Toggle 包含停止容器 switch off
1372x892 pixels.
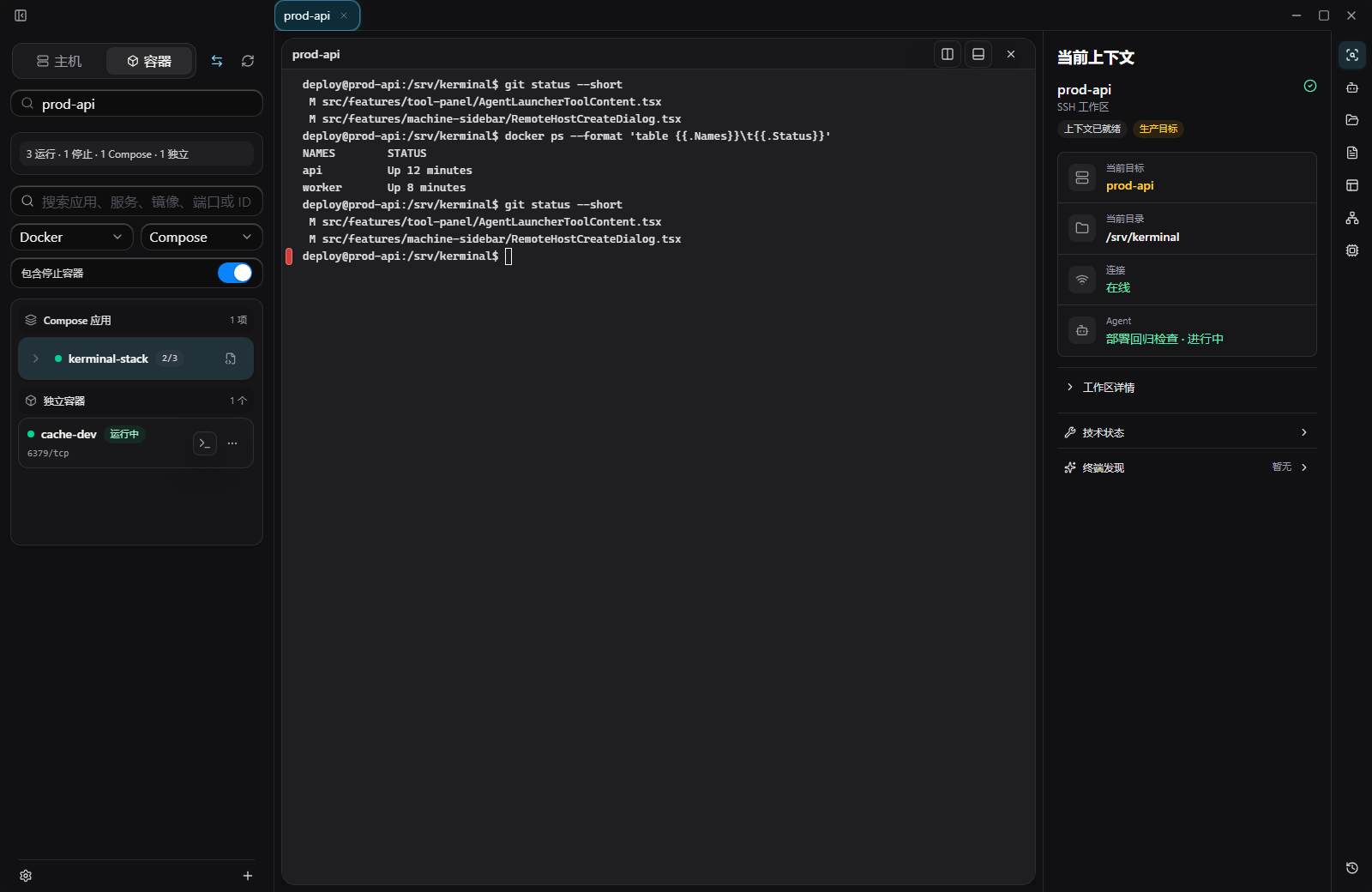pos(234,273)
